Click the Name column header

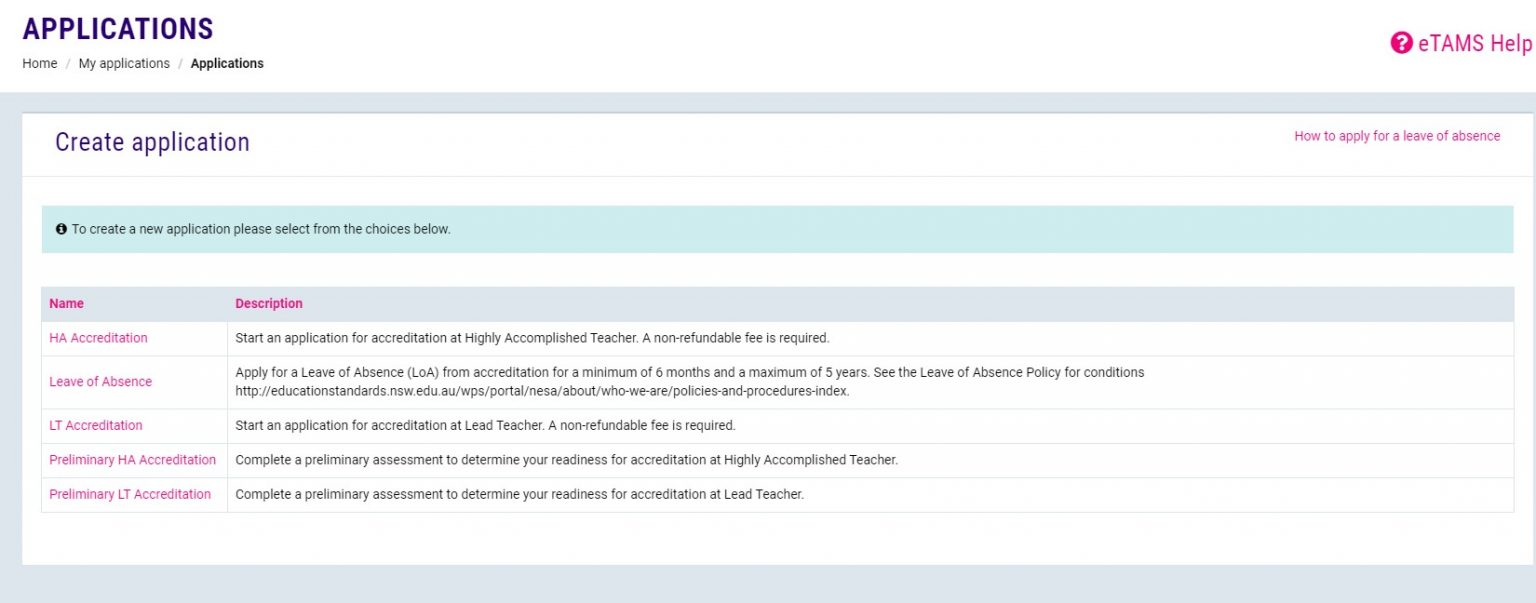67,303
